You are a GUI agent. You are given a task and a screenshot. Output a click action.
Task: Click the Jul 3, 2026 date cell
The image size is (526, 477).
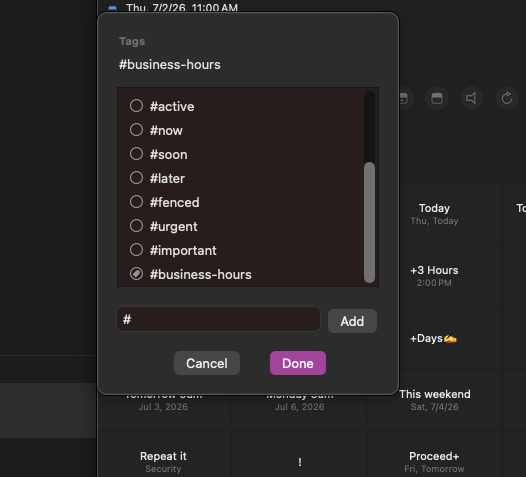163,407
